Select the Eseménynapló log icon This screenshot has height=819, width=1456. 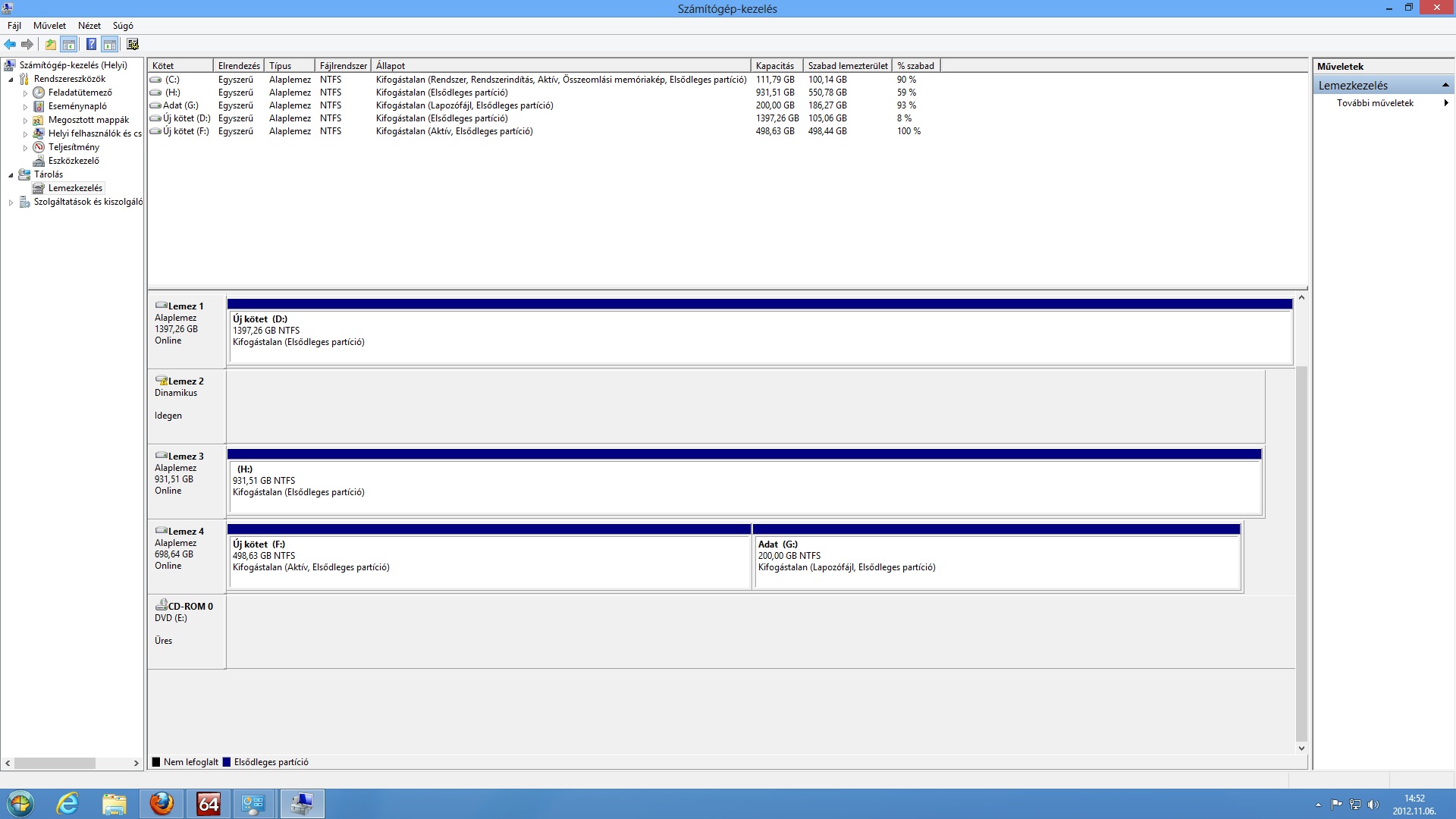(39, 106)
